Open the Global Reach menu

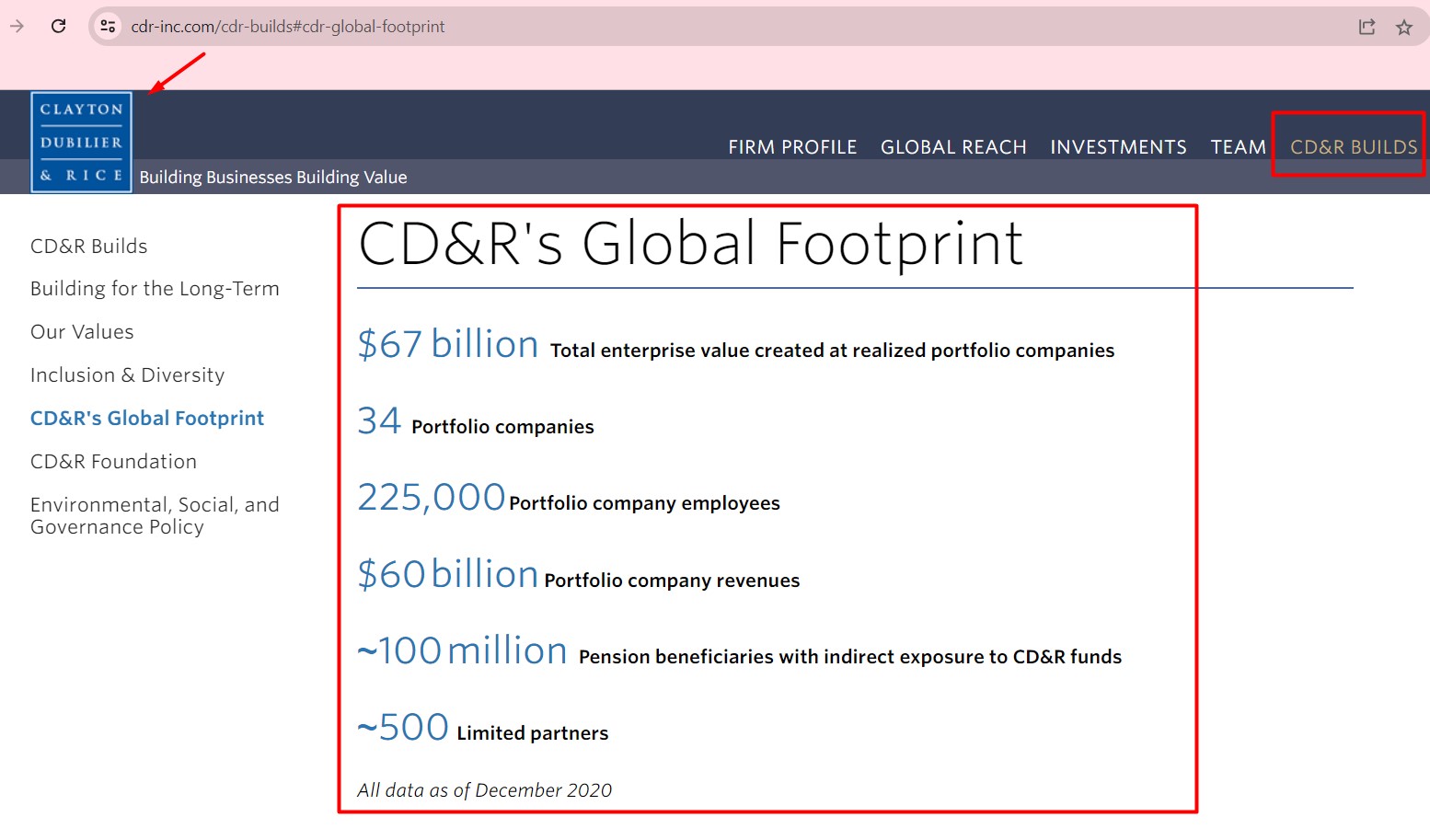953,147
